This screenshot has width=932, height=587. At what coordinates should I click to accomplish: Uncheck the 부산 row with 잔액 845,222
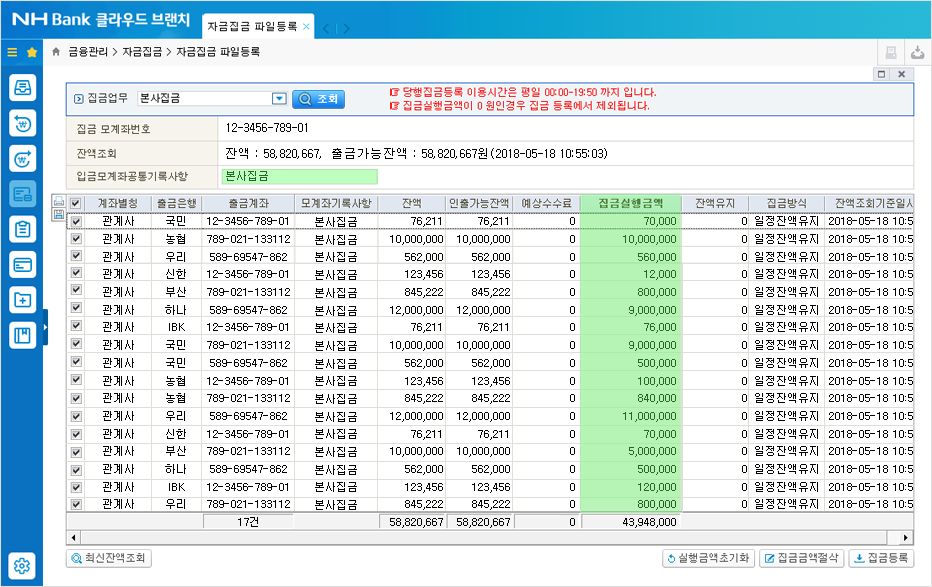tap(75, 291)
